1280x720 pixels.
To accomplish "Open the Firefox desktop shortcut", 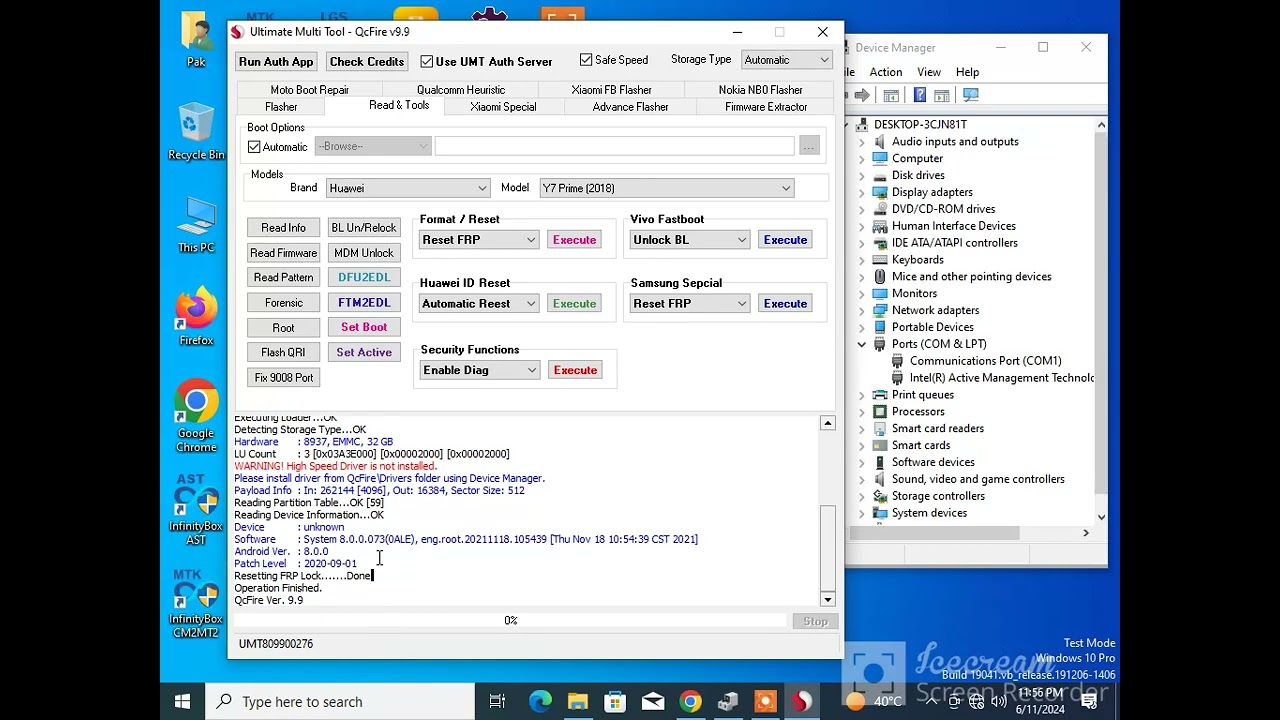I will tap(196, 310).
